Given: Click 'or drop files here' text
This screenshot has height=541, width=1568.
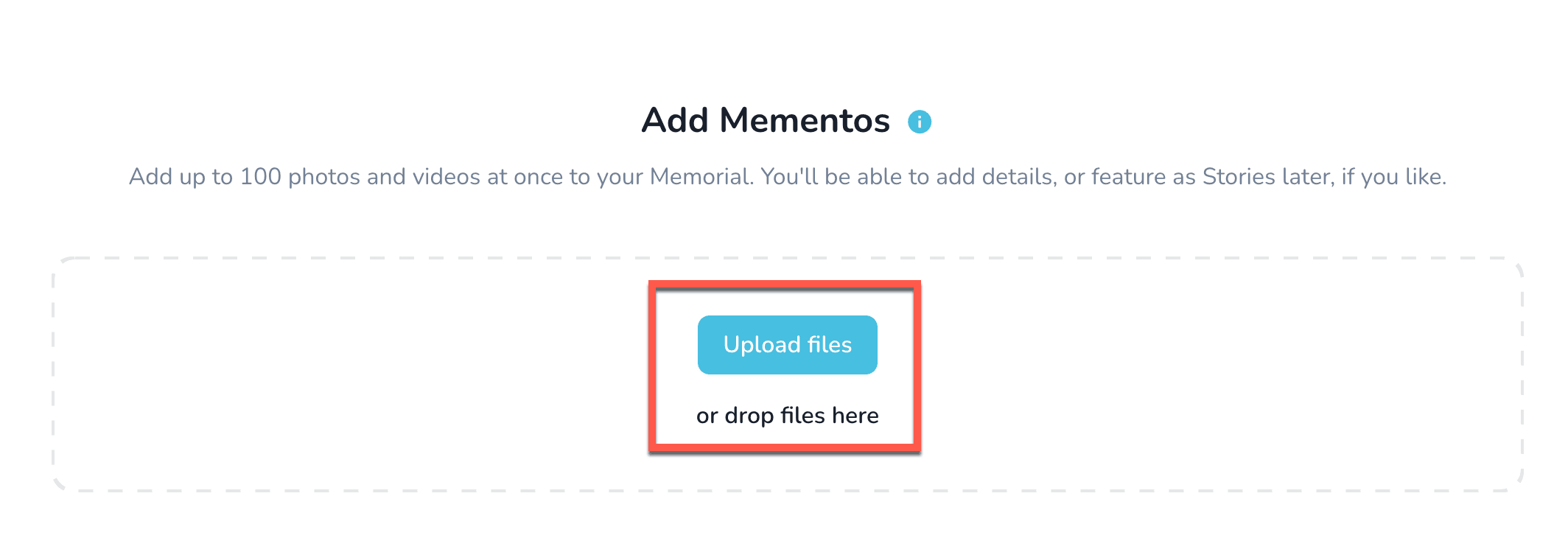Looking at the screenshot, I should coord(787,415).
